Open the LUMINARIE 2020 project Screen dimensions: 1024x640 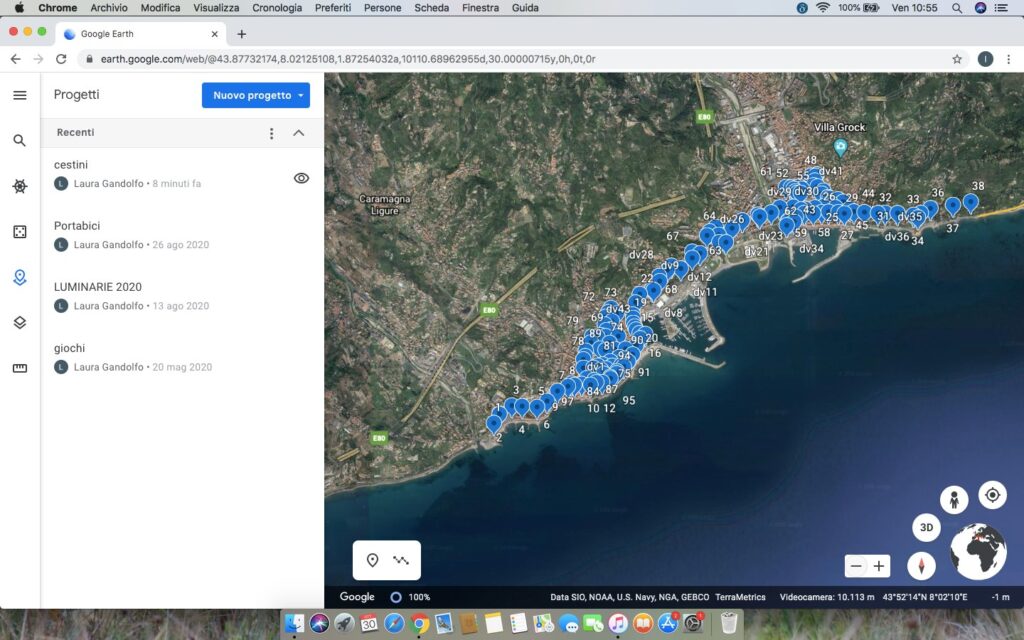98,287
